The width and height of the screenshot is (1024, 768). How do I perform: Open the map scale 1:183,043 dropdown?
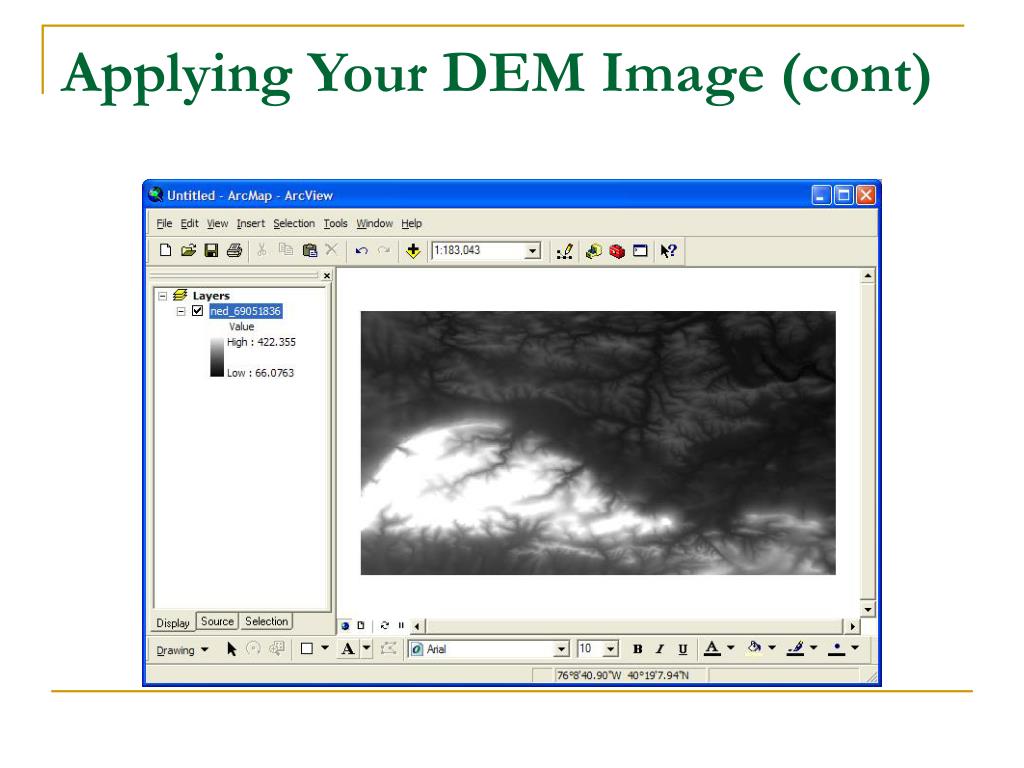(533, 251)
